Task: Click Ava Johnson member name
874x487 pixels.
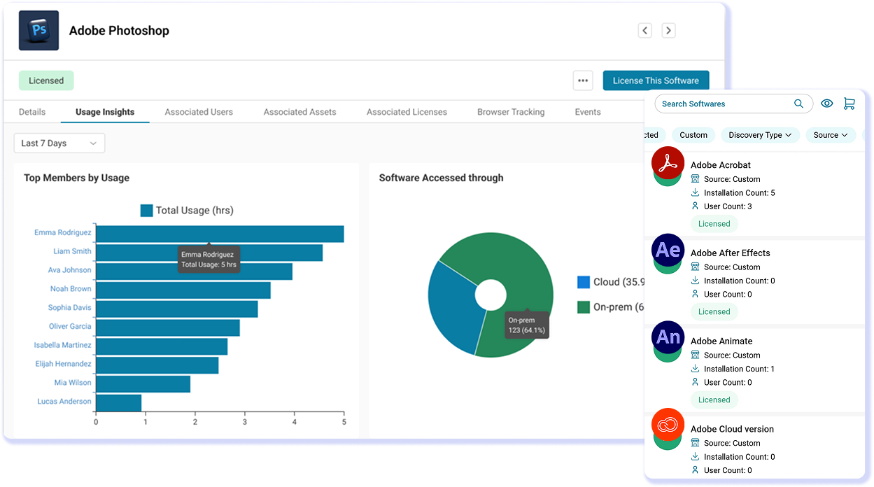Action: pos(69,270)
